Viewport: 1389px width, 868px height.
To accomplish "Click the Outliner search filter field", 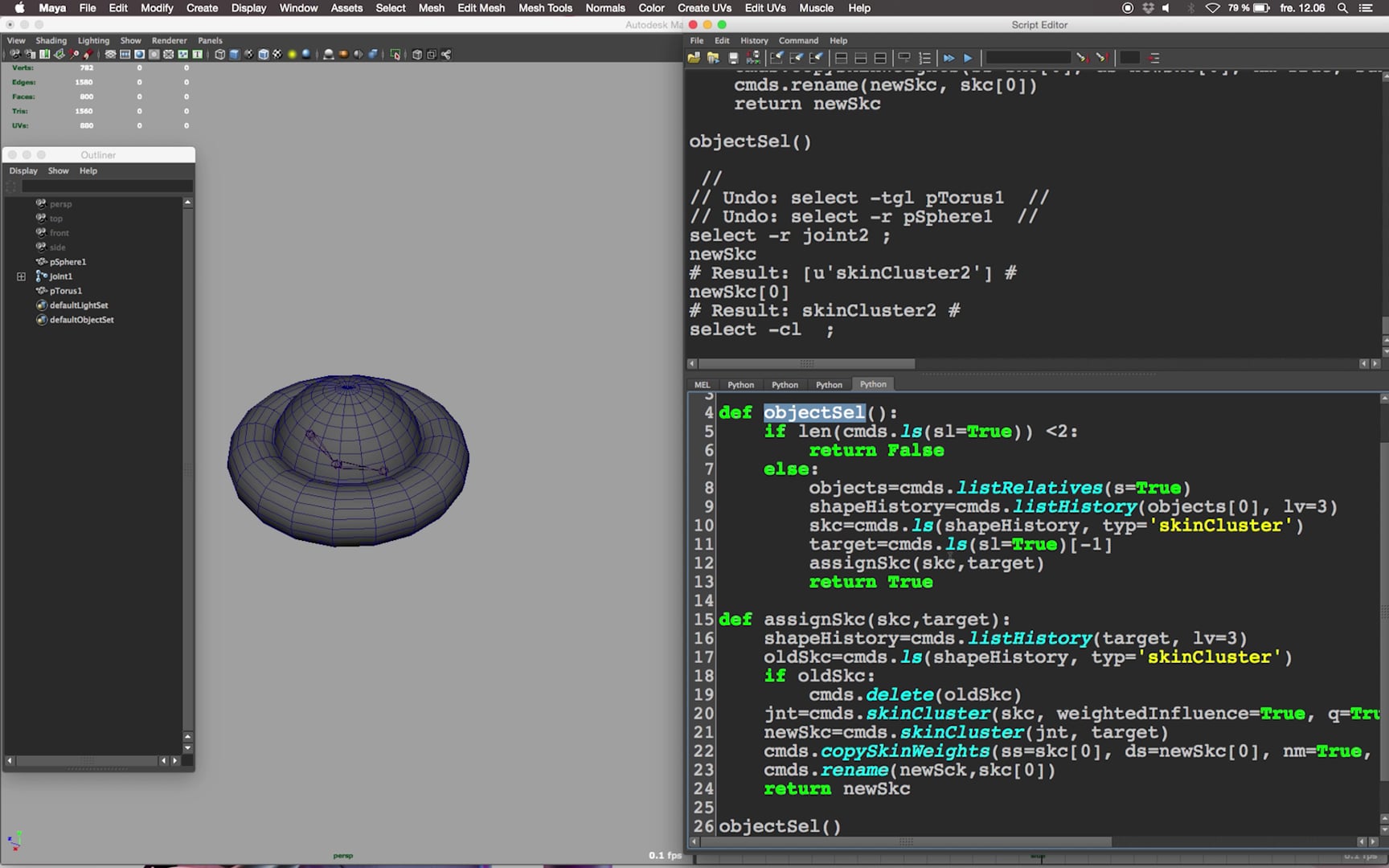I will click(x=109, y=186).
